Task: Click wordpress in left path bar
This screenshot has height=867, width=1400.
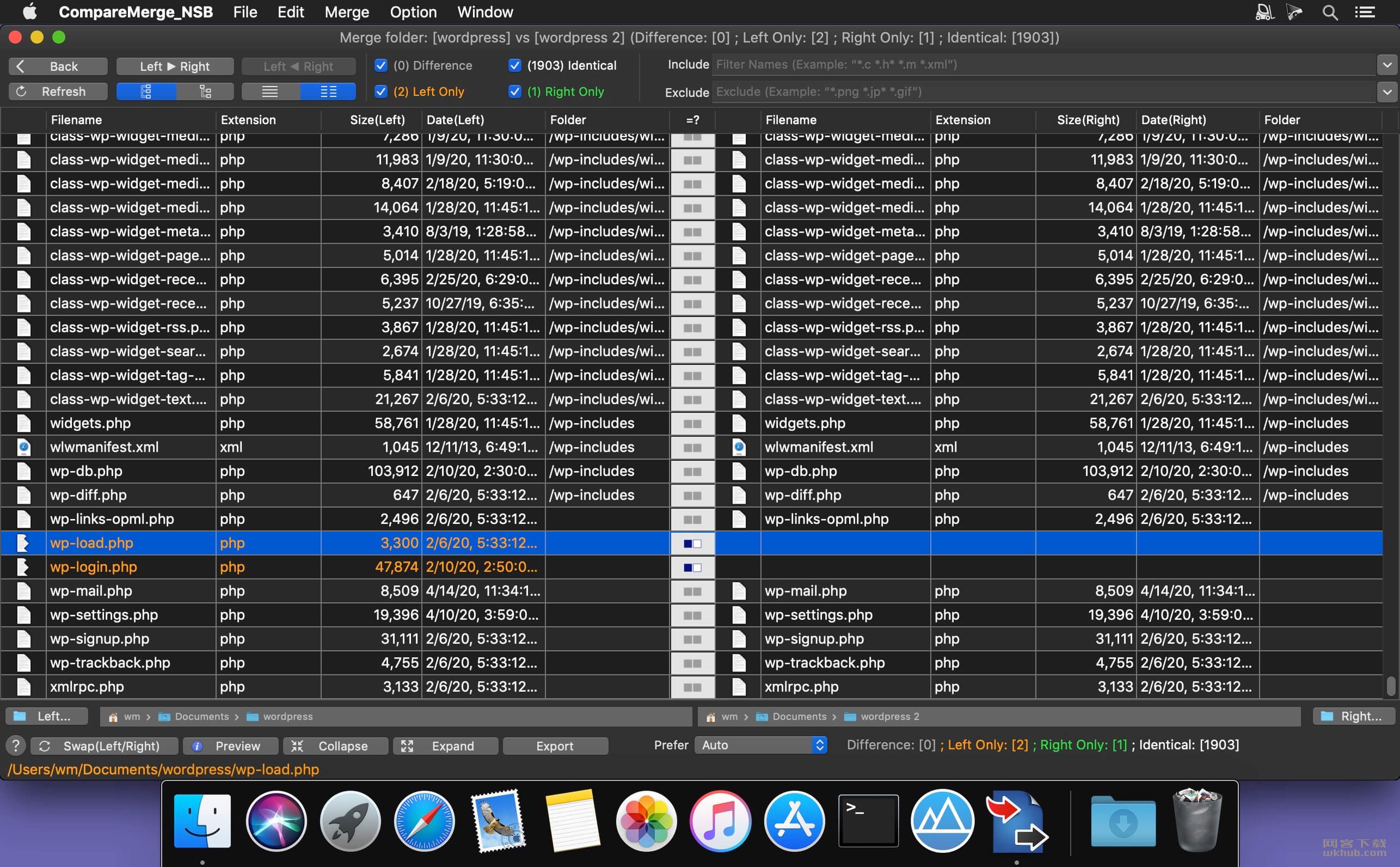Action: coord(280,716)
